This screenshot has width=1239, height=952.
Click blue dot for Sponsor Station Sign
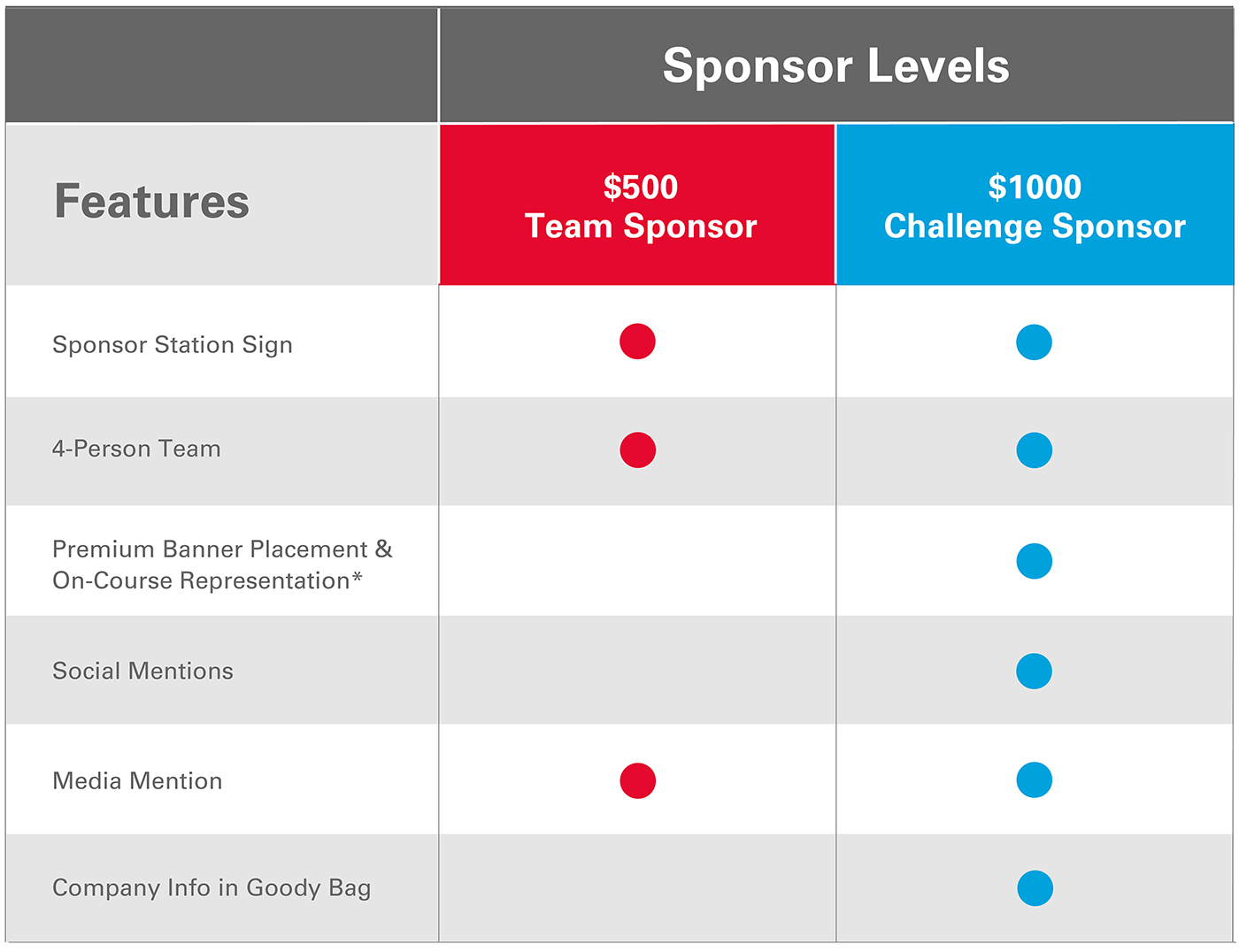(x=1034, y=342)
